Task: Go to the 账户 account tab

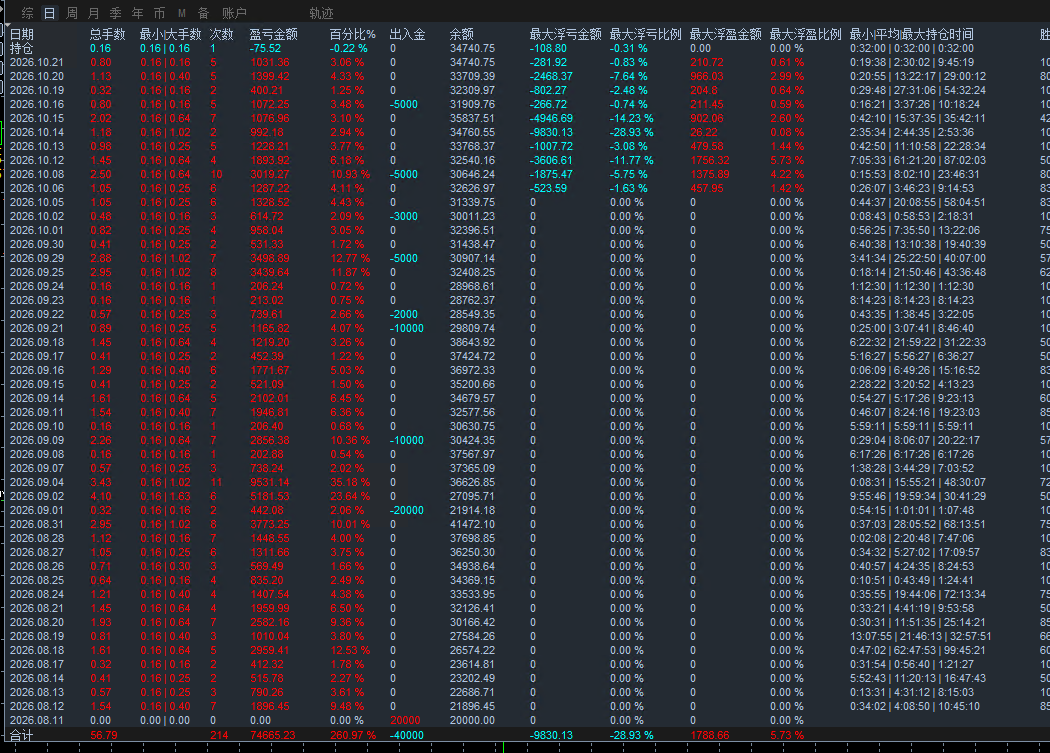Action: (x=234, y=13)
